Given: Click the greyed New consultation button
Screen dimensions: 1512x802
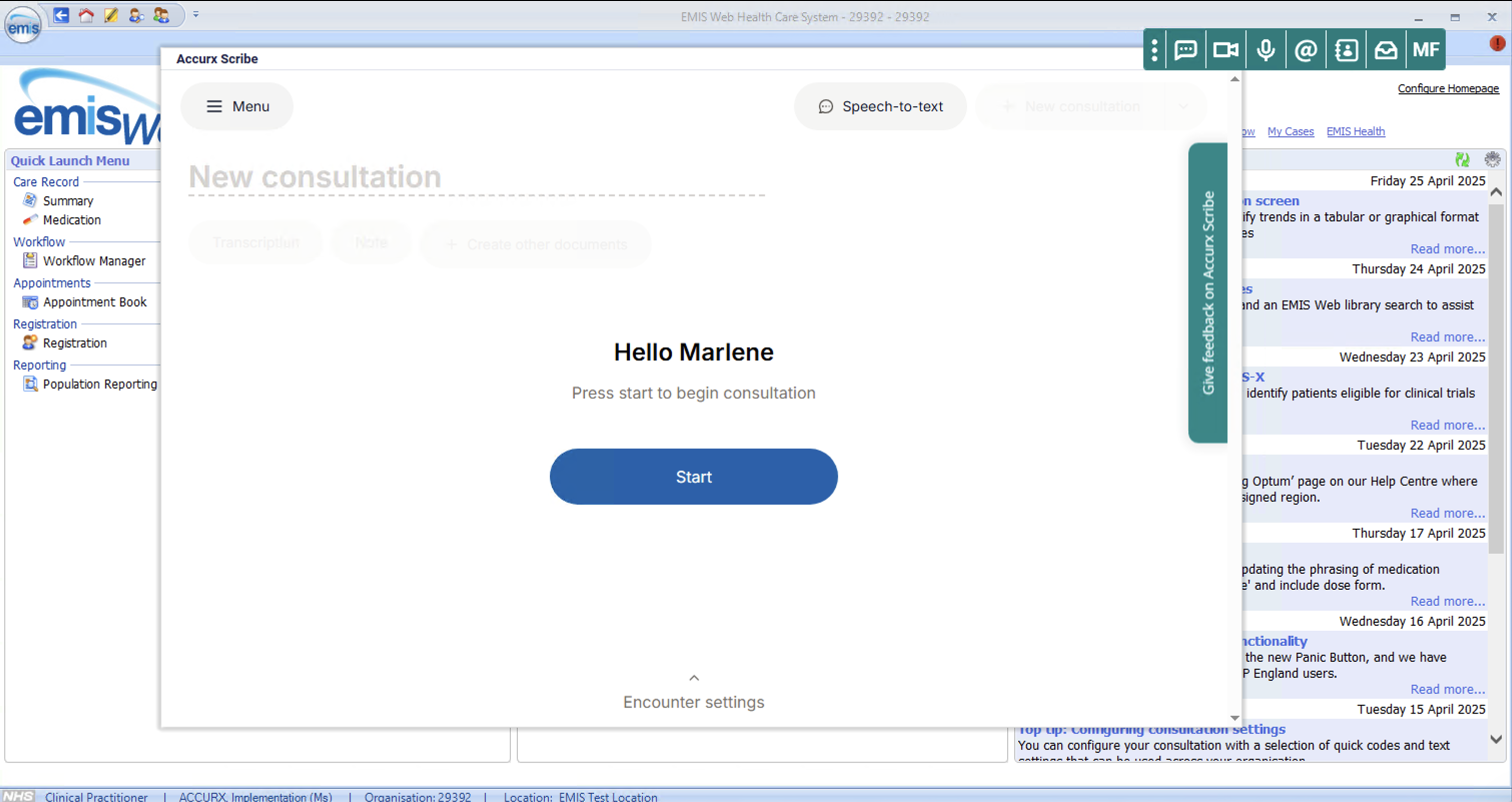Looking at the screenshot, I should click(x=1071, y=106).
